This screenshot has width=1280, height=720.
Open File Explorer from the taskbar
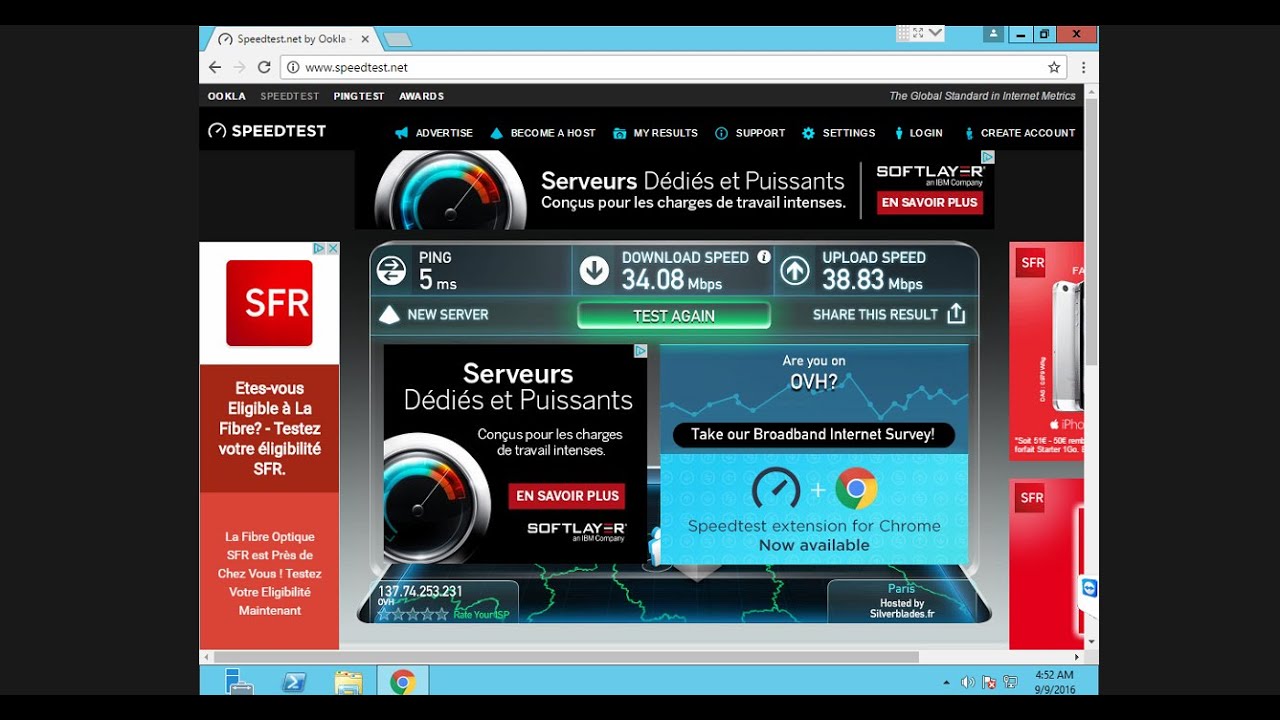[348, 682]
